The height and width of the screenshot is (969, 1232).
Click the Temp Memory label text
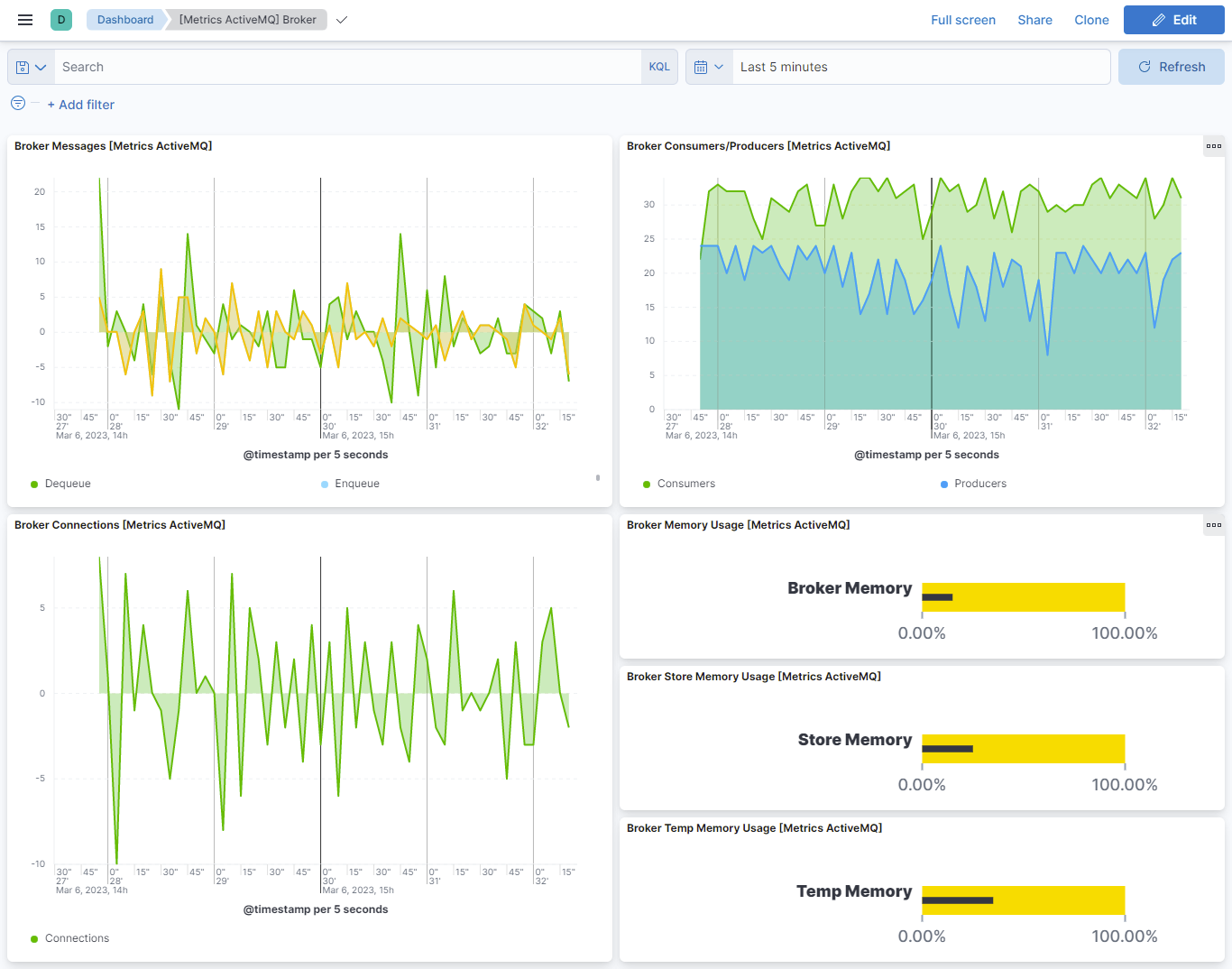tap(854, 891)
